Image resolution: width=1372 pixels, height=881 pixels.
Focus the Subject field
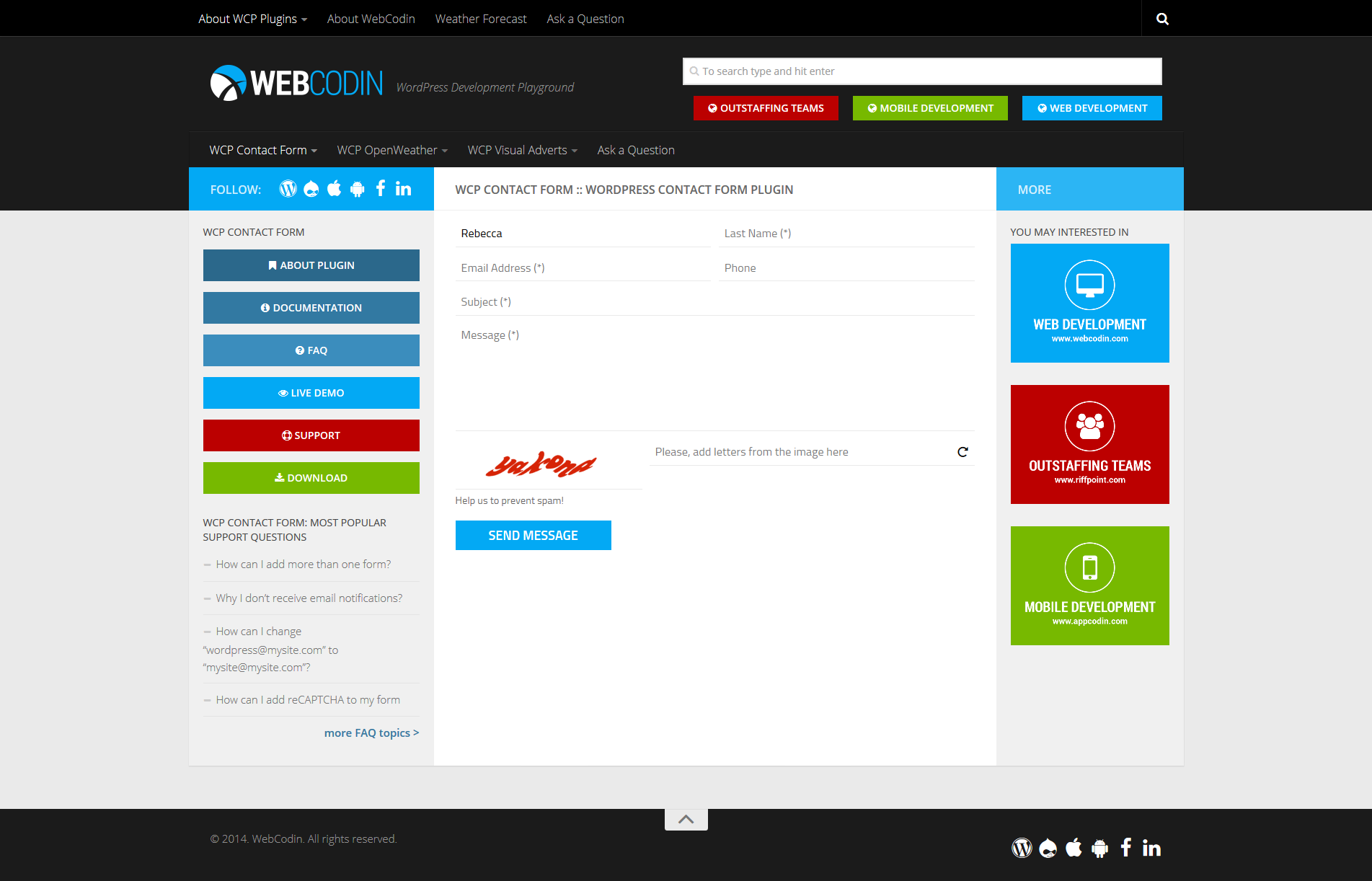(x=715, y=302)
